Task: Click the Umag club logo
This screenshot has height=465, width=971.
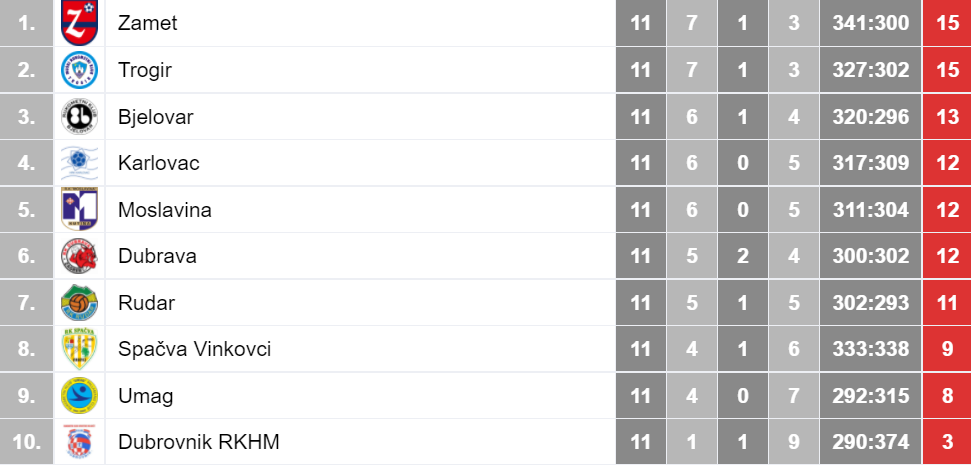Action: (x=79, y=396)
